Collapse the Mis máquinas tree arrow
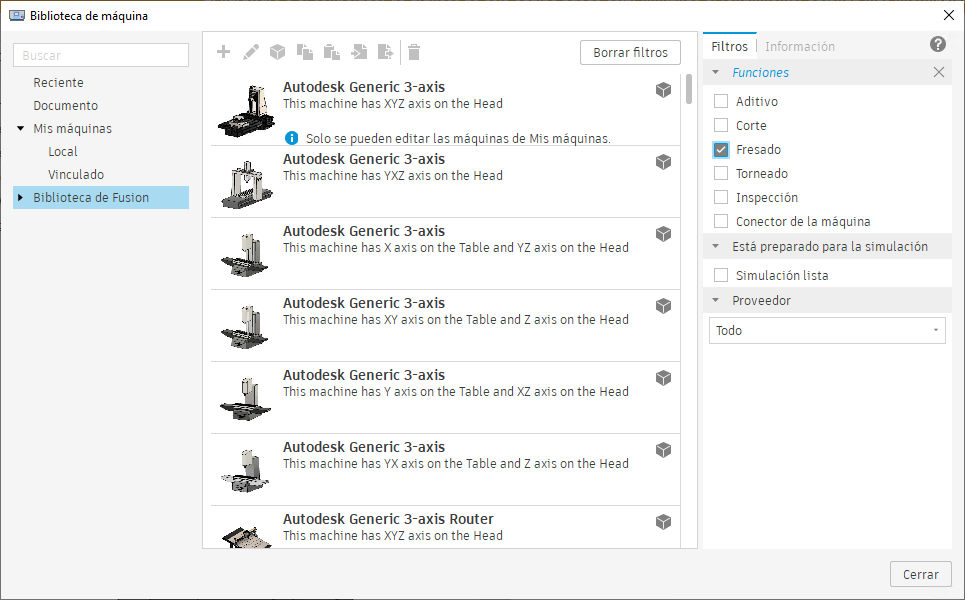The image size is (965, 600). [x=20, y=128]
